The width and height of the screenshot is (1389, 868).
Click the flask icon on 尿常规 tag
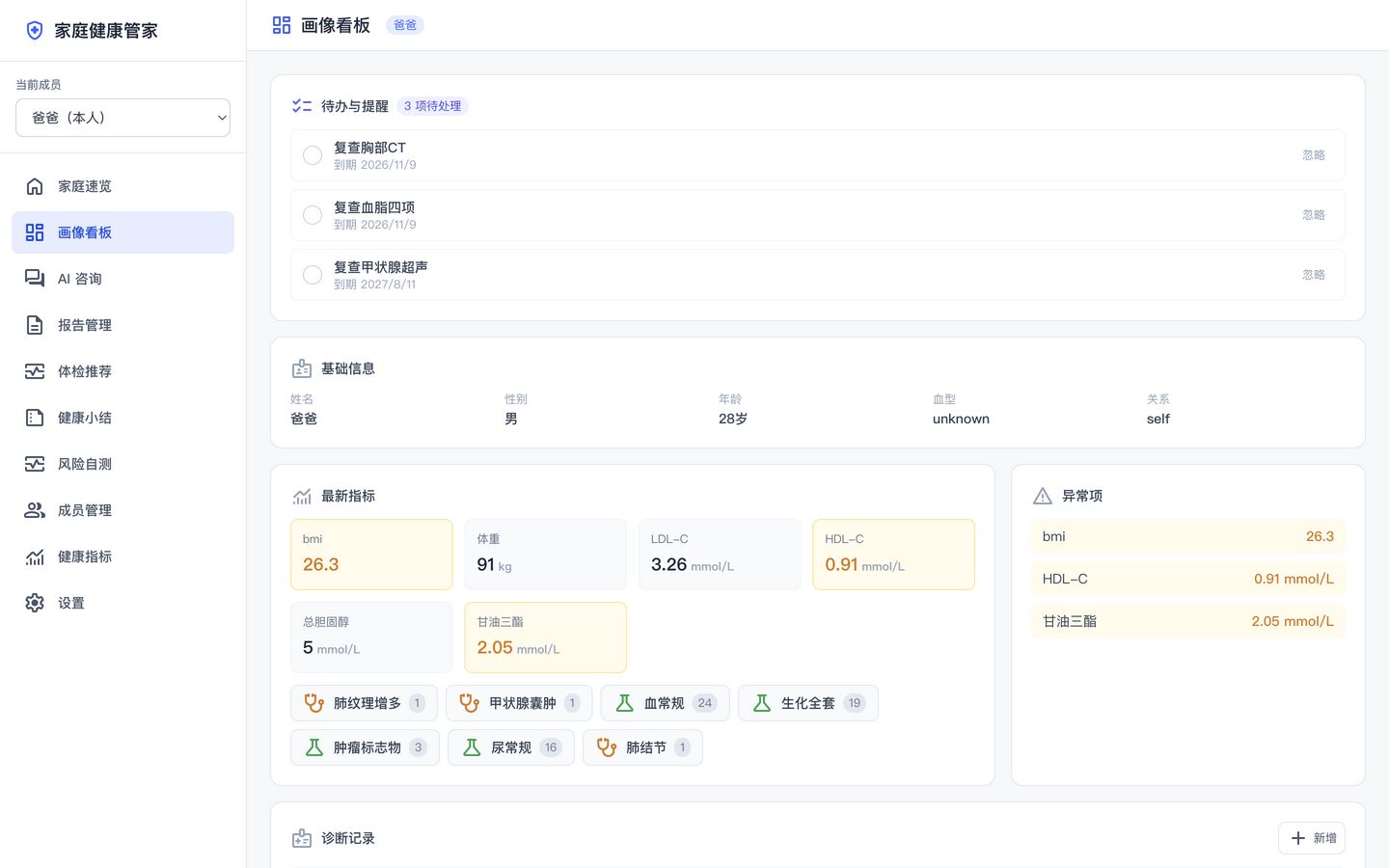(x=472, y=747)
